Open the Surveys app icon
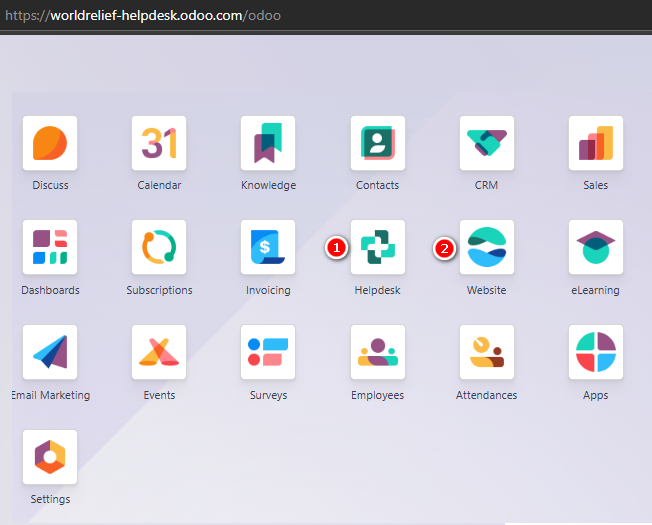 pos(268,352)
